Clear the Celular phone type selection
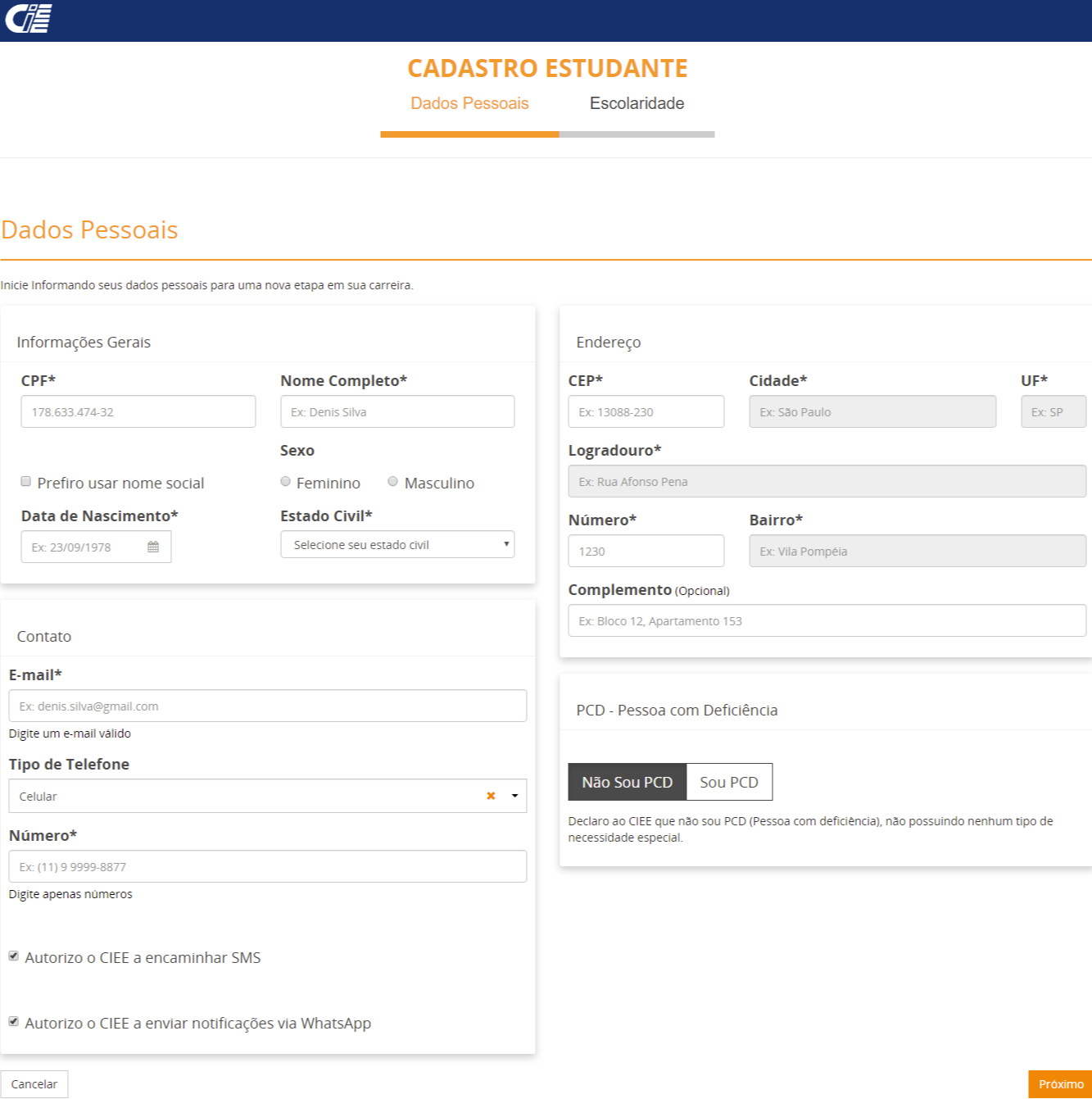The image size is (1092, 1099). [x=491, y=796]
